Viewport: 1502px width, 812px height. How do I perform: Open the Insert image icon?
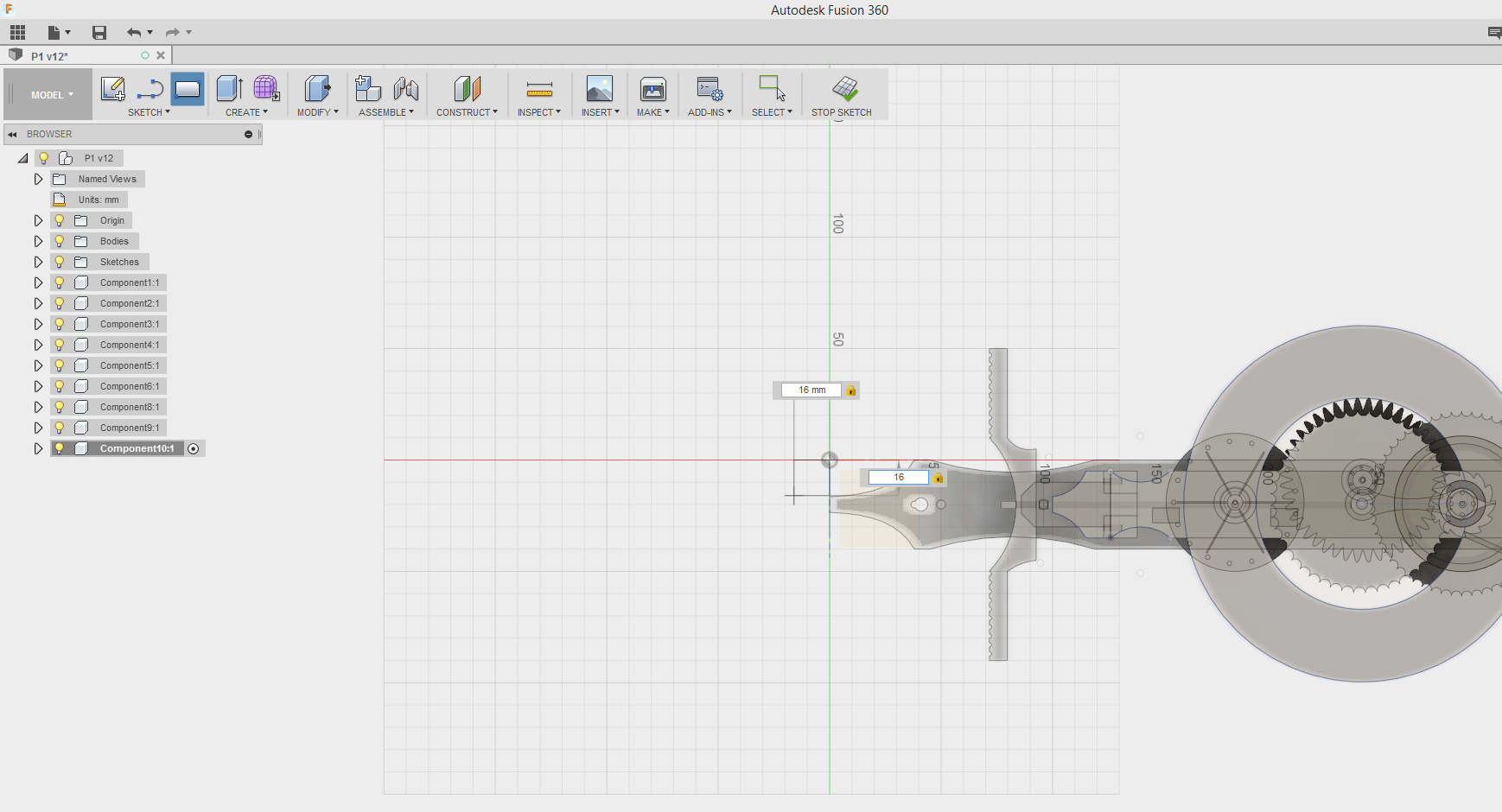click(600, 89)
